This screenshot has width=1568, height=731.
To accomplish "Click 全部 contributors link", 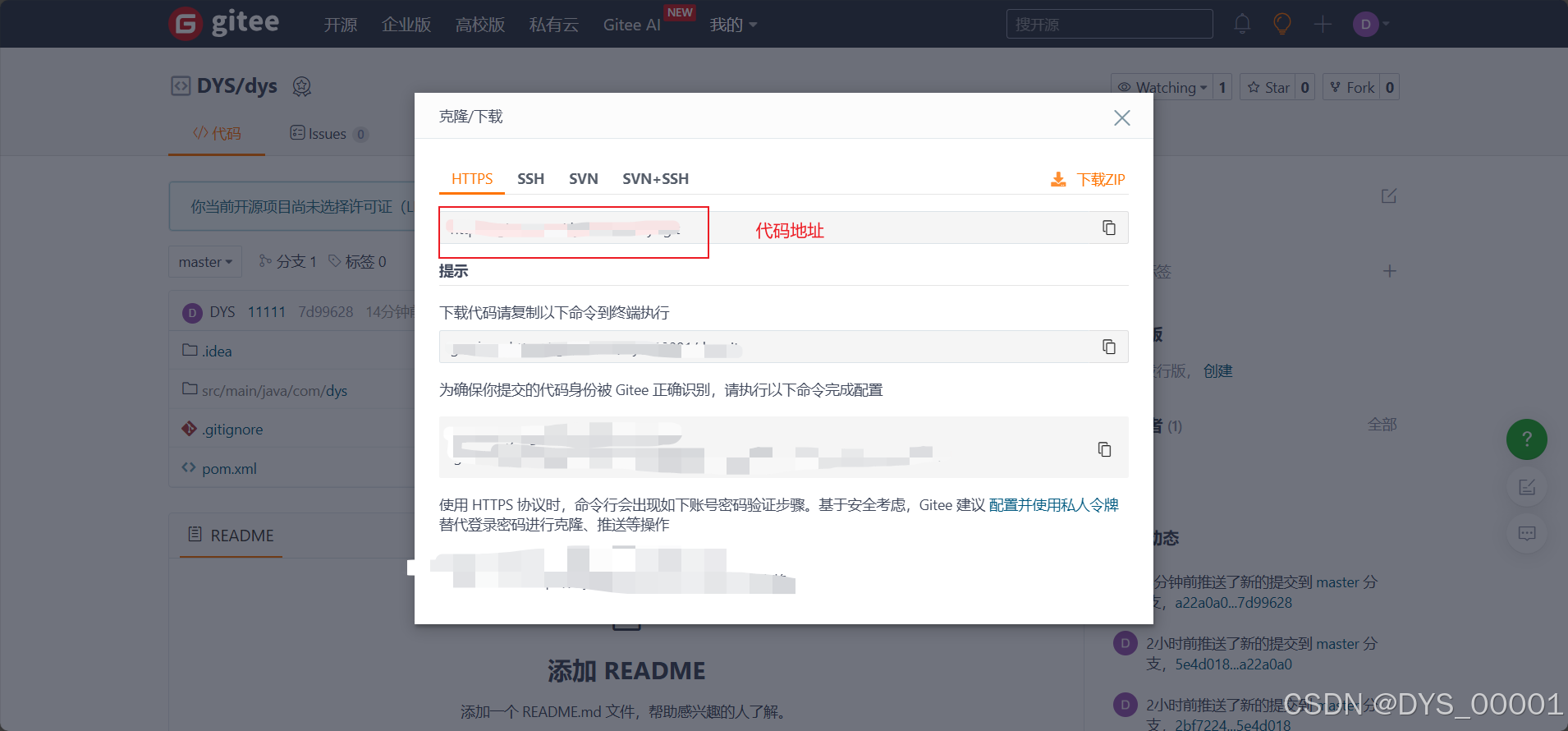I will pyautogui.click(x=1382, y=425).
